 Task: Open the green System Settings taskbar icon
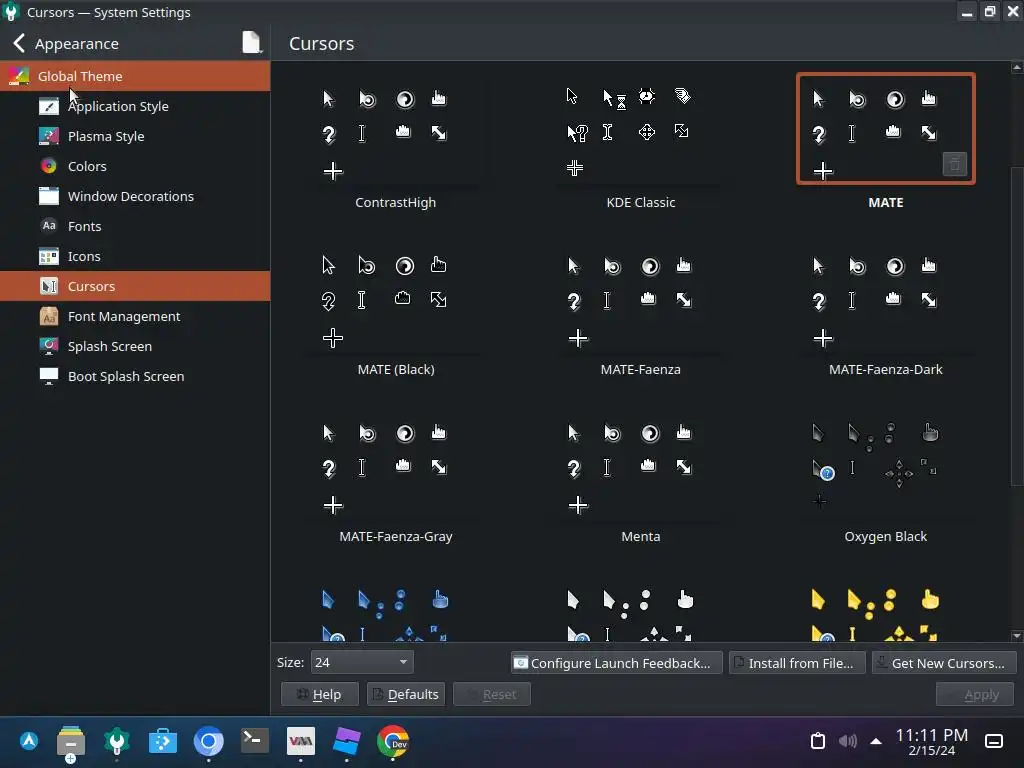point(117,741)
